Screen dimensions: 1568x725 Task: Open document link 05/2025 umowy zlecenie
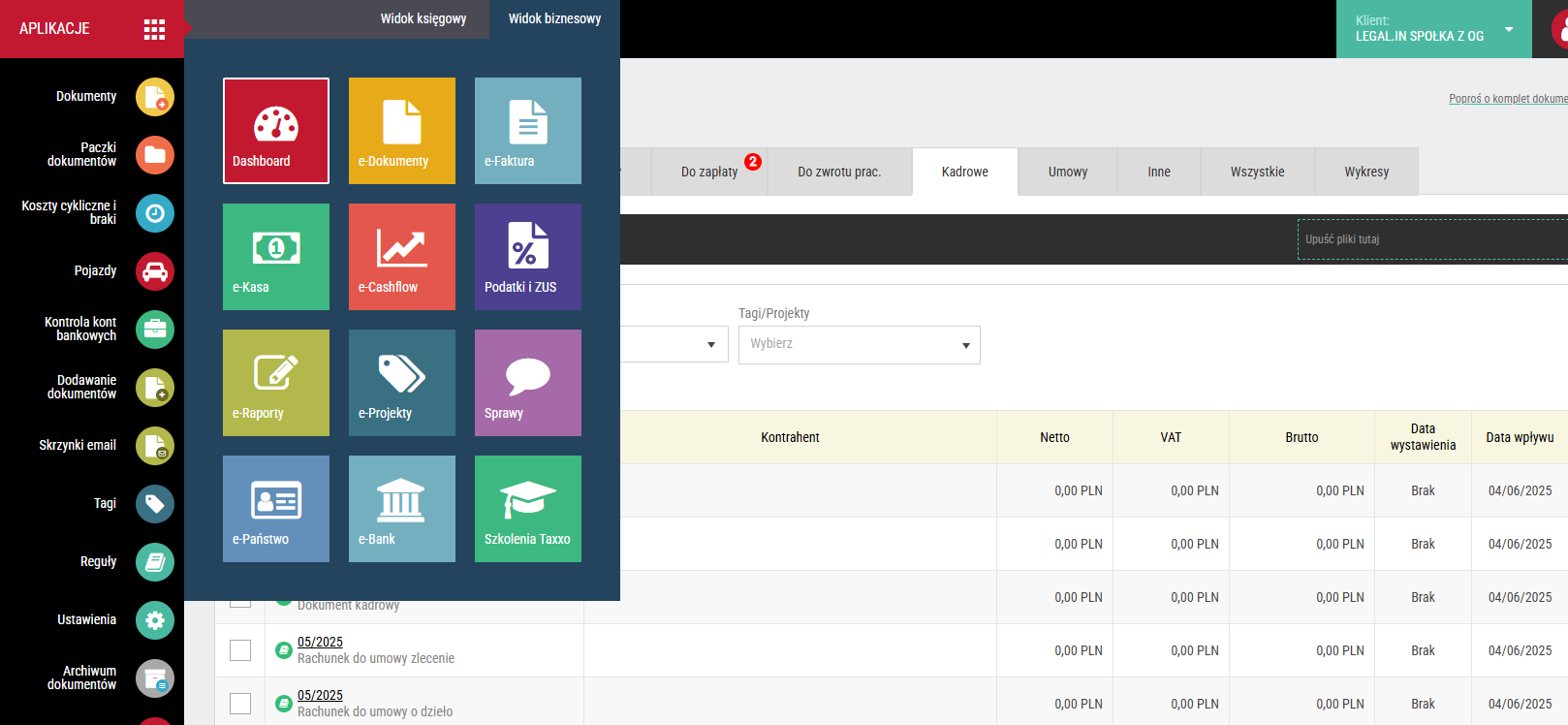pyautogui.click(x=320, y=642)
